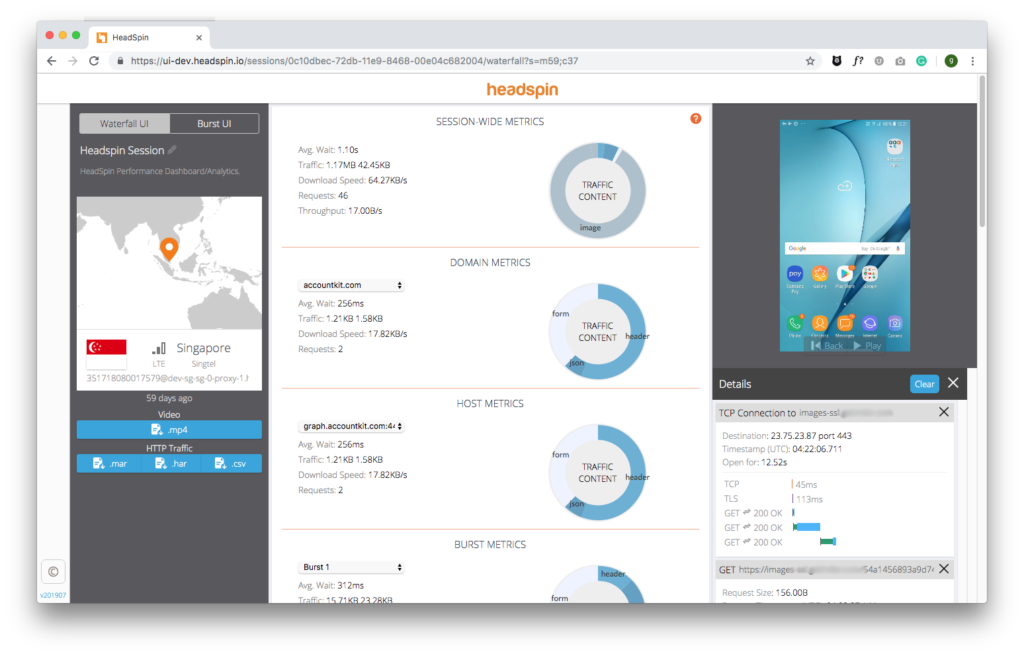Click the Singapore flag icon
The height and width of the screenshot is (656, 1024).
click(106, 348)
